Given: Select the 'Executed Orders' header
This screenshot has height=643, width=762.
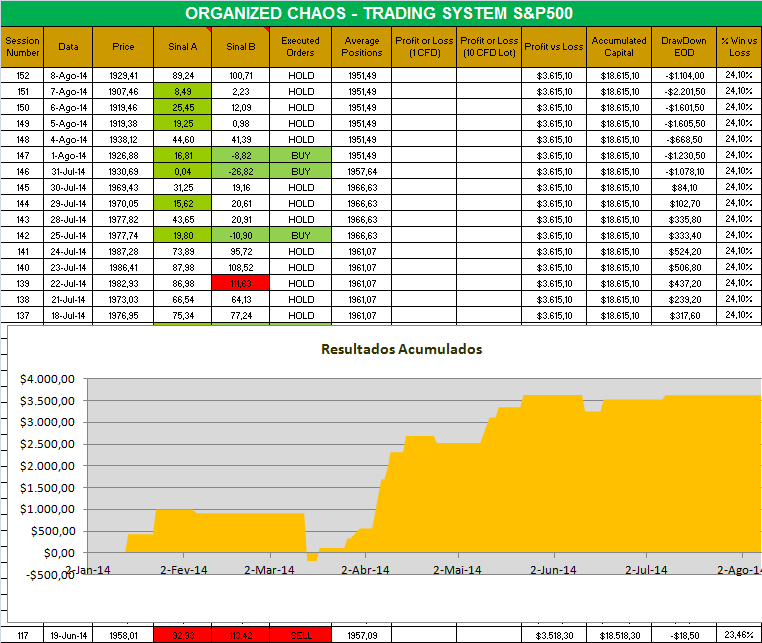Looking at the screenshot, I should coord(300,47).
